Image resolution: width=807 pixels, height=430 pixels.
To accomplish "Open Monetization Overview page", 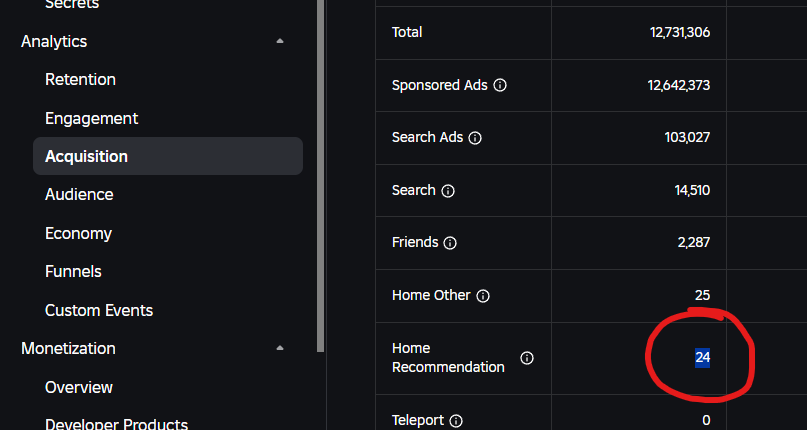I will tap(79, 387).
